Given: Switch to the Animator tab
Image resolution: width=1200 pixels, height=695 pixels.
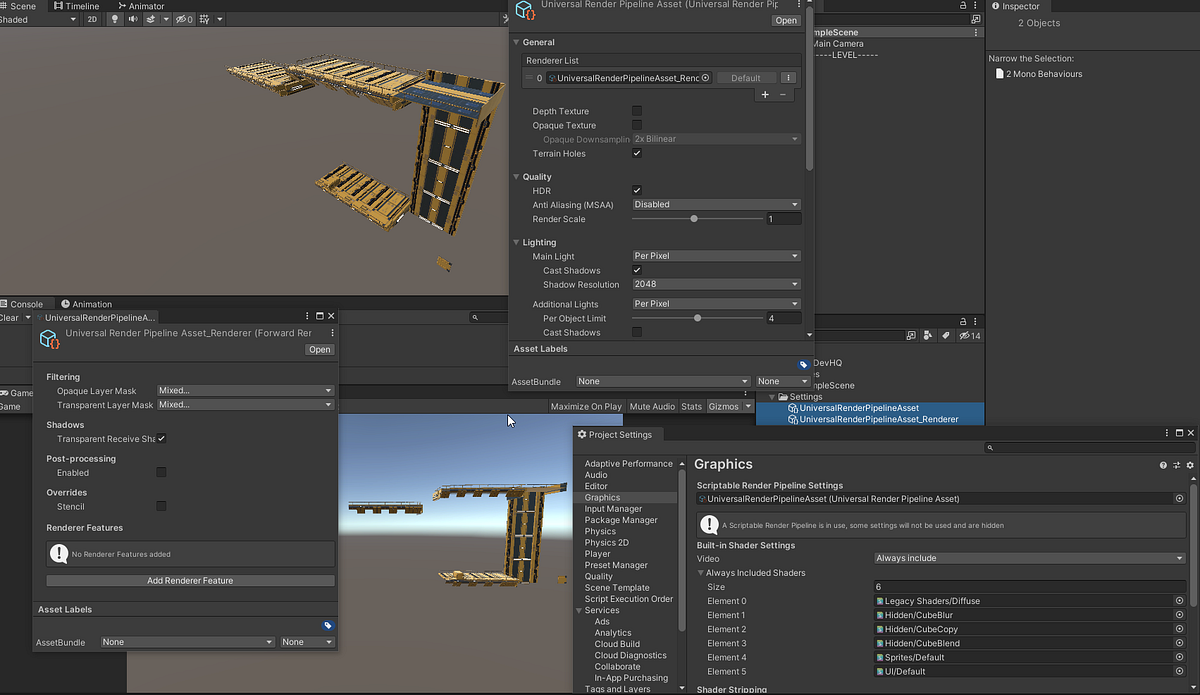Looking at the screenshot, I should click(x=141, y=6).
